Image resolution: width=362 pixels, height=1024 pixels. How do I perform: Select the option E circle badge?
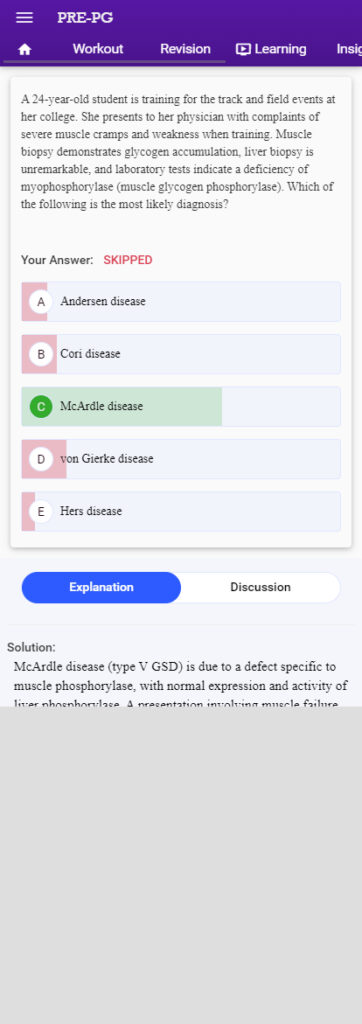41,511
